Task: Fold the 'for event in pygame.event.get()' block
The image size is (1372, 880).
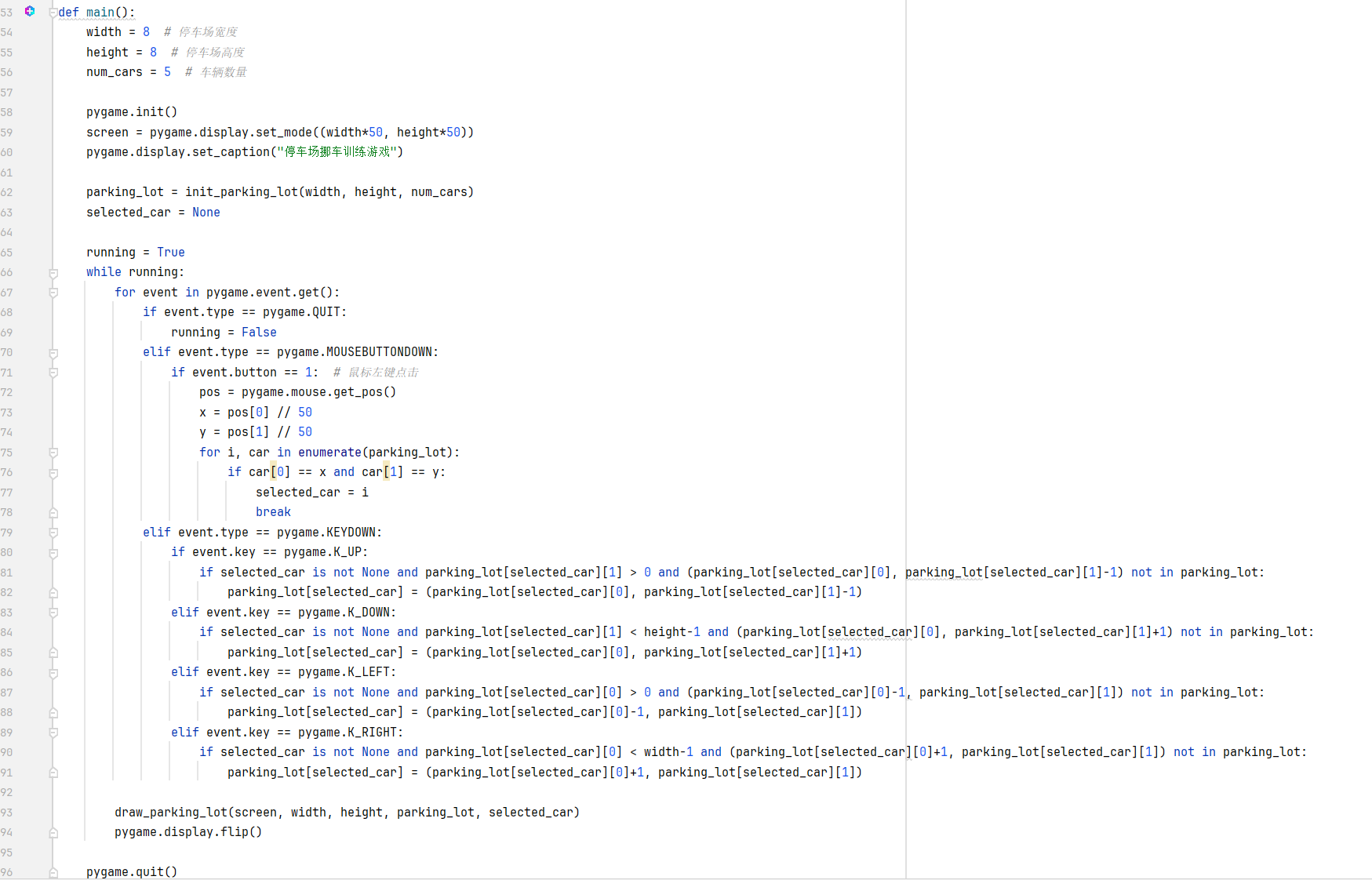Action: (x=53, y=293)
